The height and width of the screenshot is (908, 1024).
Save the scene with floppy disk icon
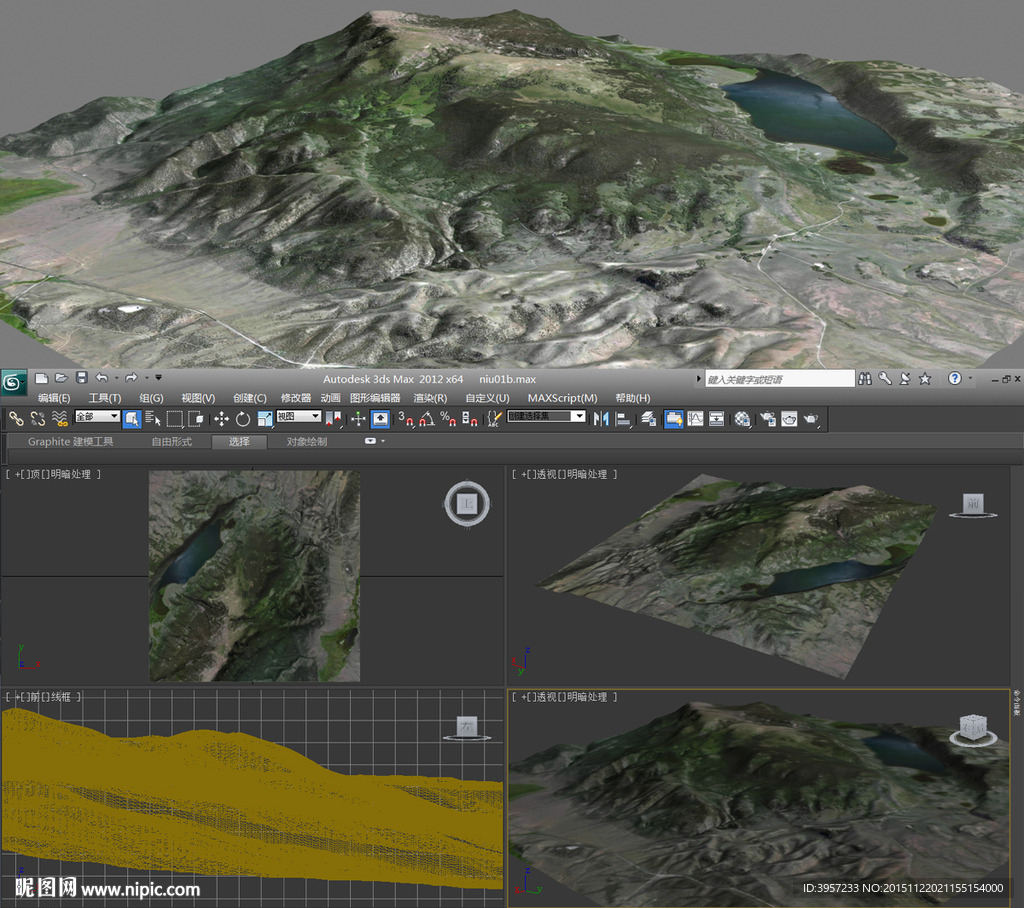click(x=82, y=378)
